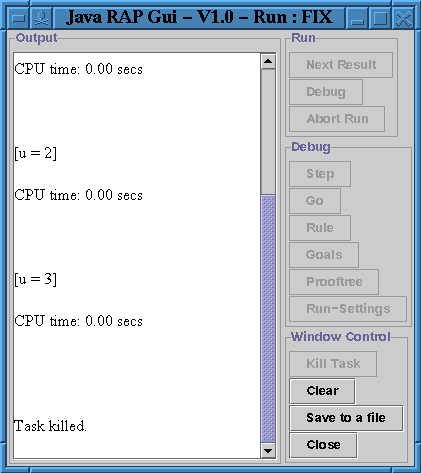The width and height of the screenshot is (421, 473).
Task: Click inside the Output text area
Action: coord(137,256)
